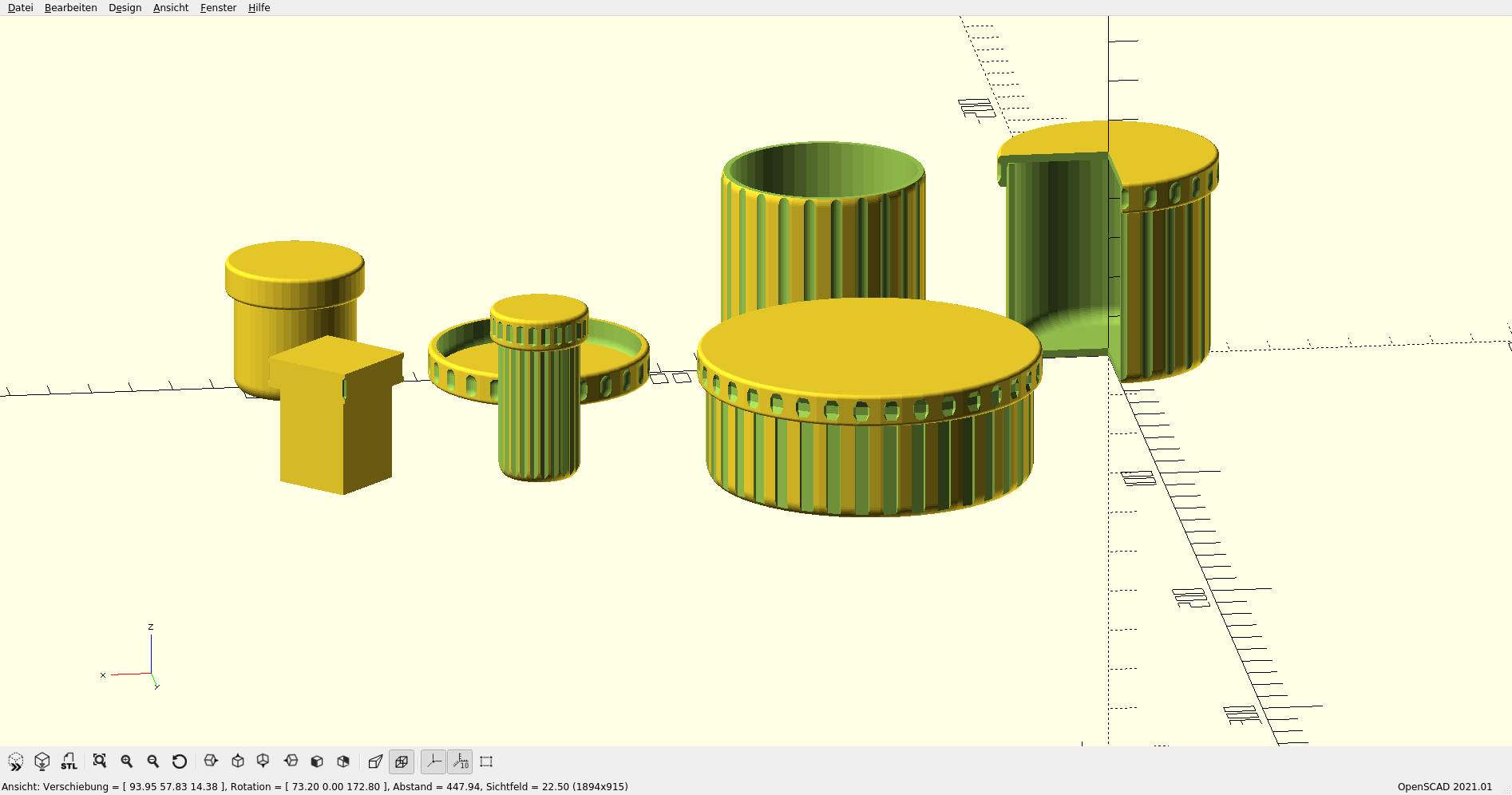Image resolution: width=1512 pixels, height=795 pixels.
Task: Toggle Show Scale Markers button
Action: pos(461,761)
